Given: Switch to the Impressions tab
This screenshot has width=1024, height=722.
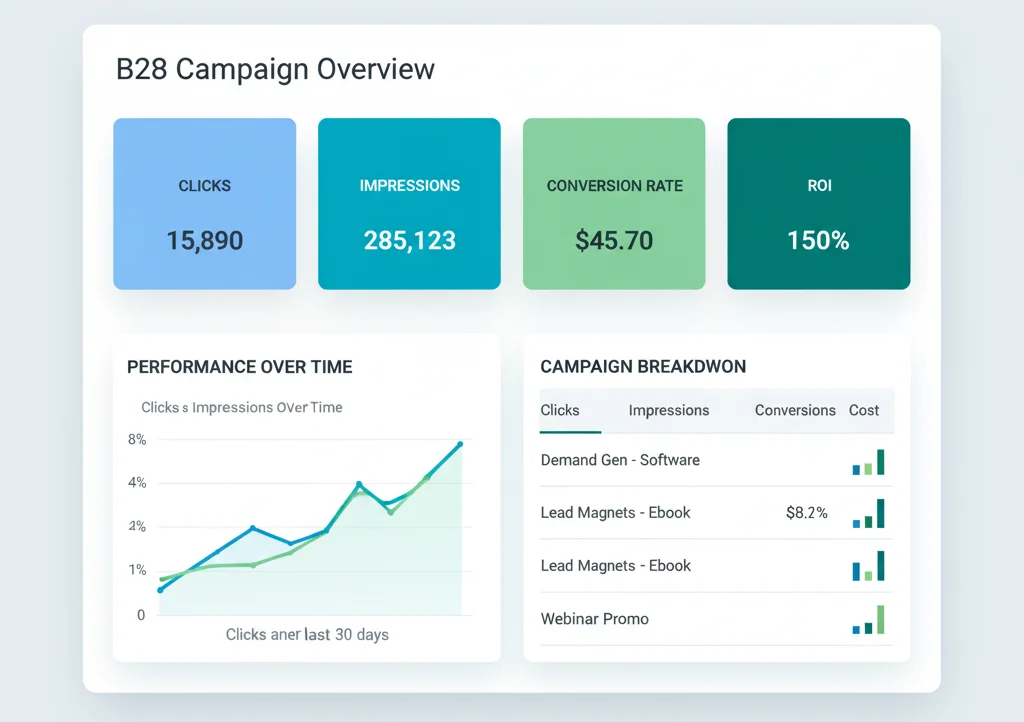Looking at the screenshot, I should (668, 410).
